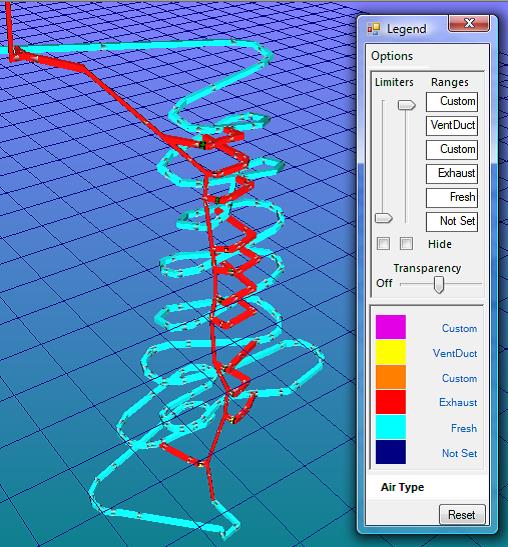Image resolution: width=508 pixels, height=547 pixels.
Task: Click the Transparency slider handle
Action: click(x=439, y=285)
